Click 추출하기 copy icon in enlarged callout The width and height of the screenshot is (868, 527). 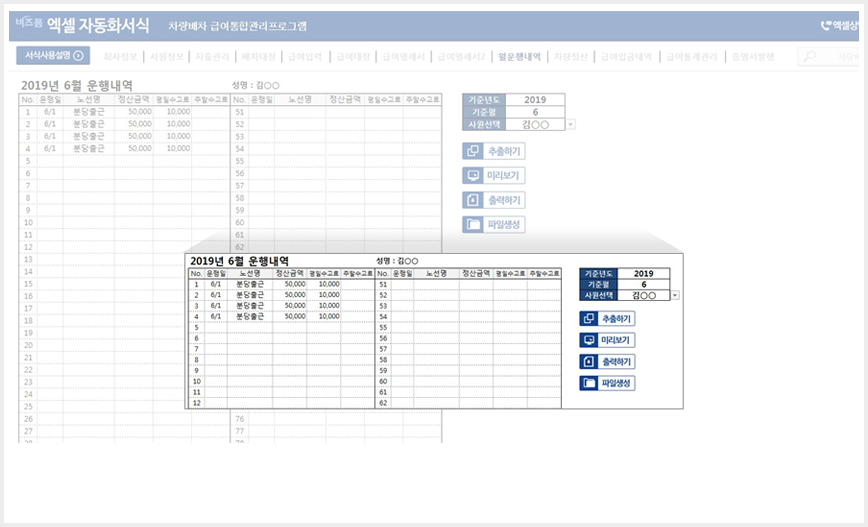coord(588,319)
